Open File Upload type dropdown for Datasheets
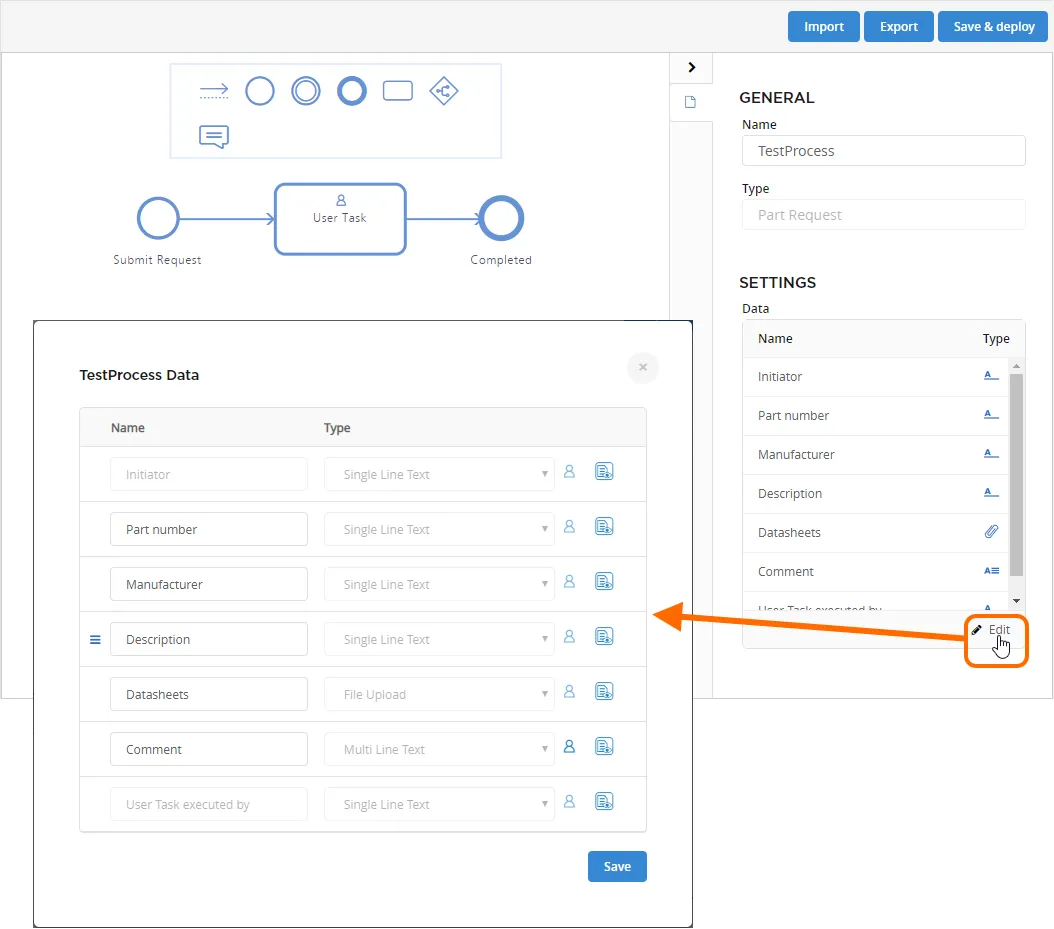Viewport: 1054px width, 929px height. pyautogui.click(x=439, y=694)
